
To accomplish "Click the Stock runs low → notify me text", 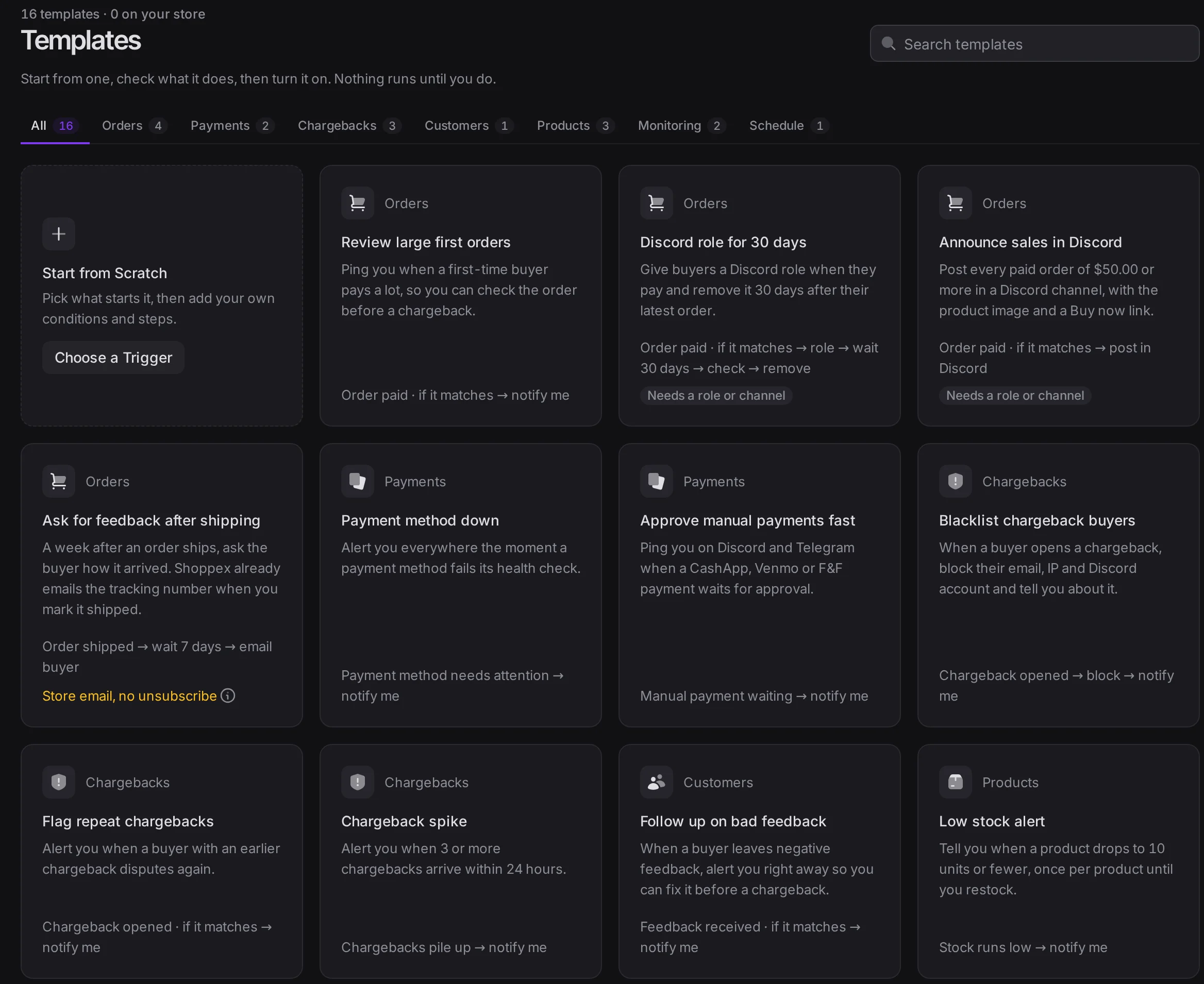I will pos(1023,947).
